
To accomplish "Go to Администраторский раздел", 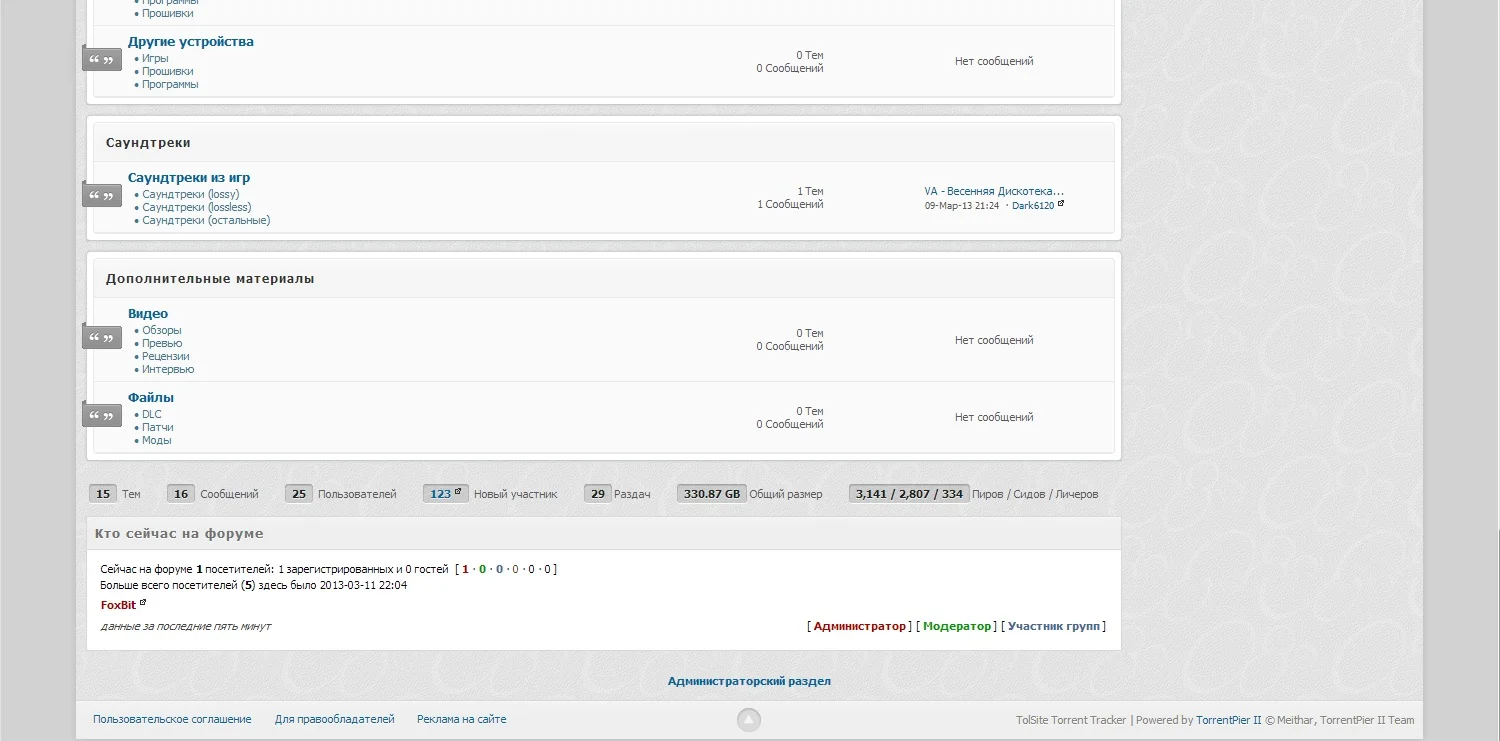I will point(749,681).
